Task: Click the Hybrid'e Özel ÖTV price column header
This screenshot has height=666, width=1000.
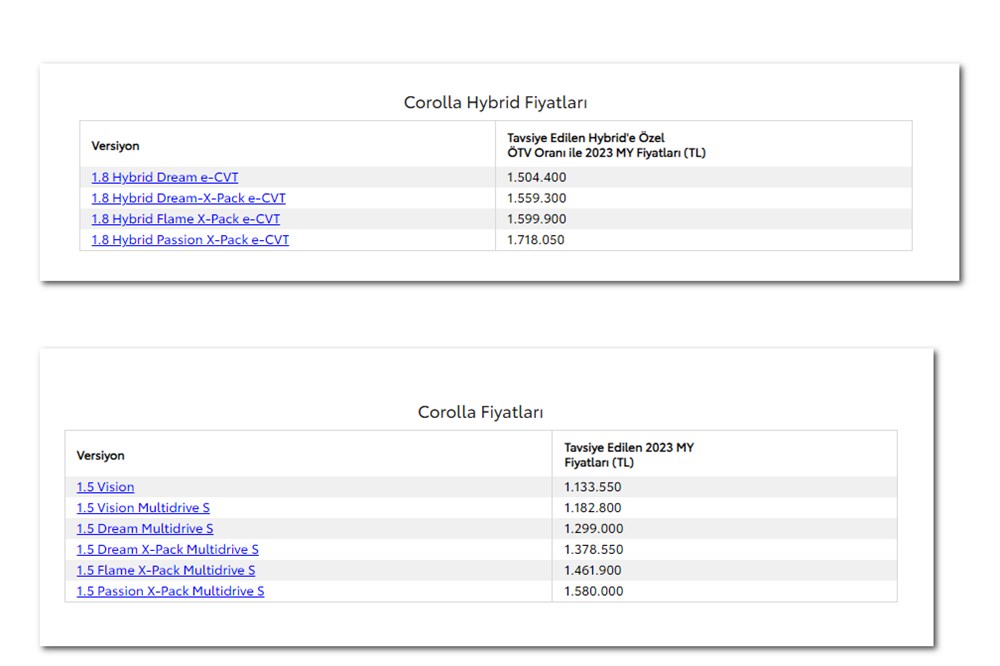Action: (606, 145)
